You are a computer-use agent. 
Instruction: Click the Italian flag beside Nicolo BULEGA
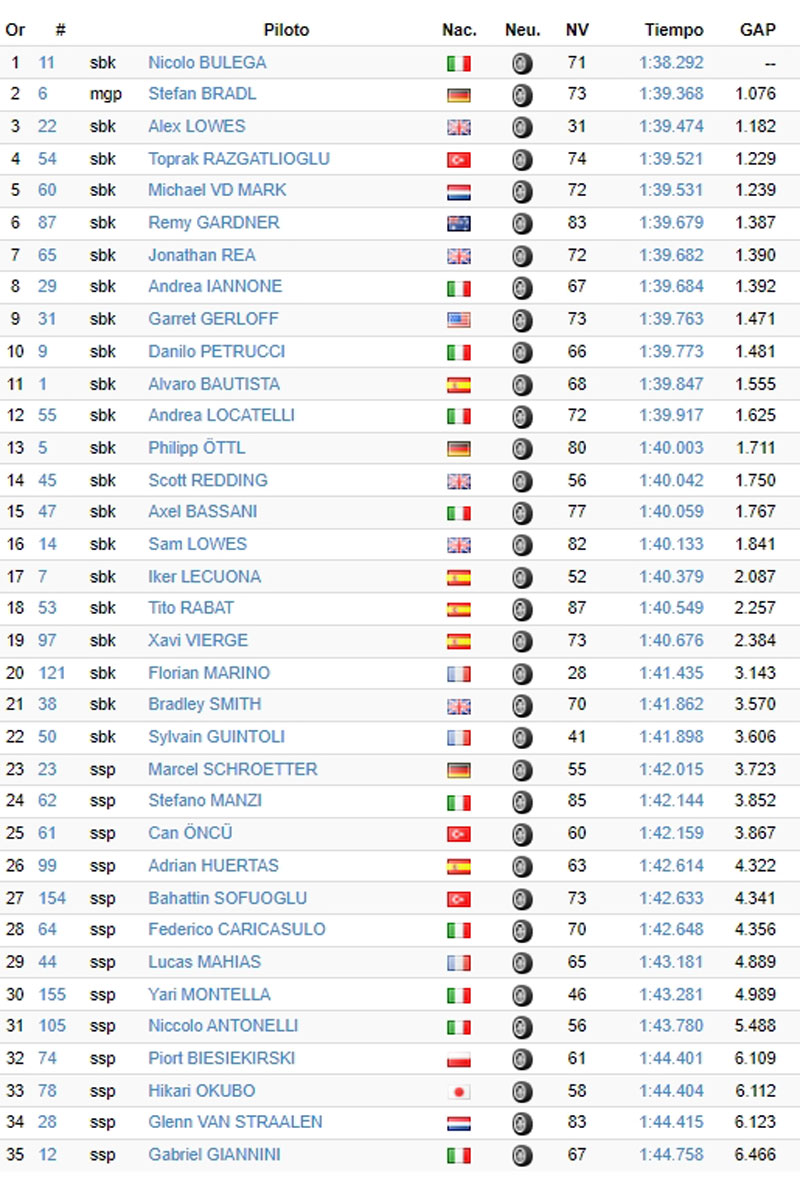(x=458, y=63)
